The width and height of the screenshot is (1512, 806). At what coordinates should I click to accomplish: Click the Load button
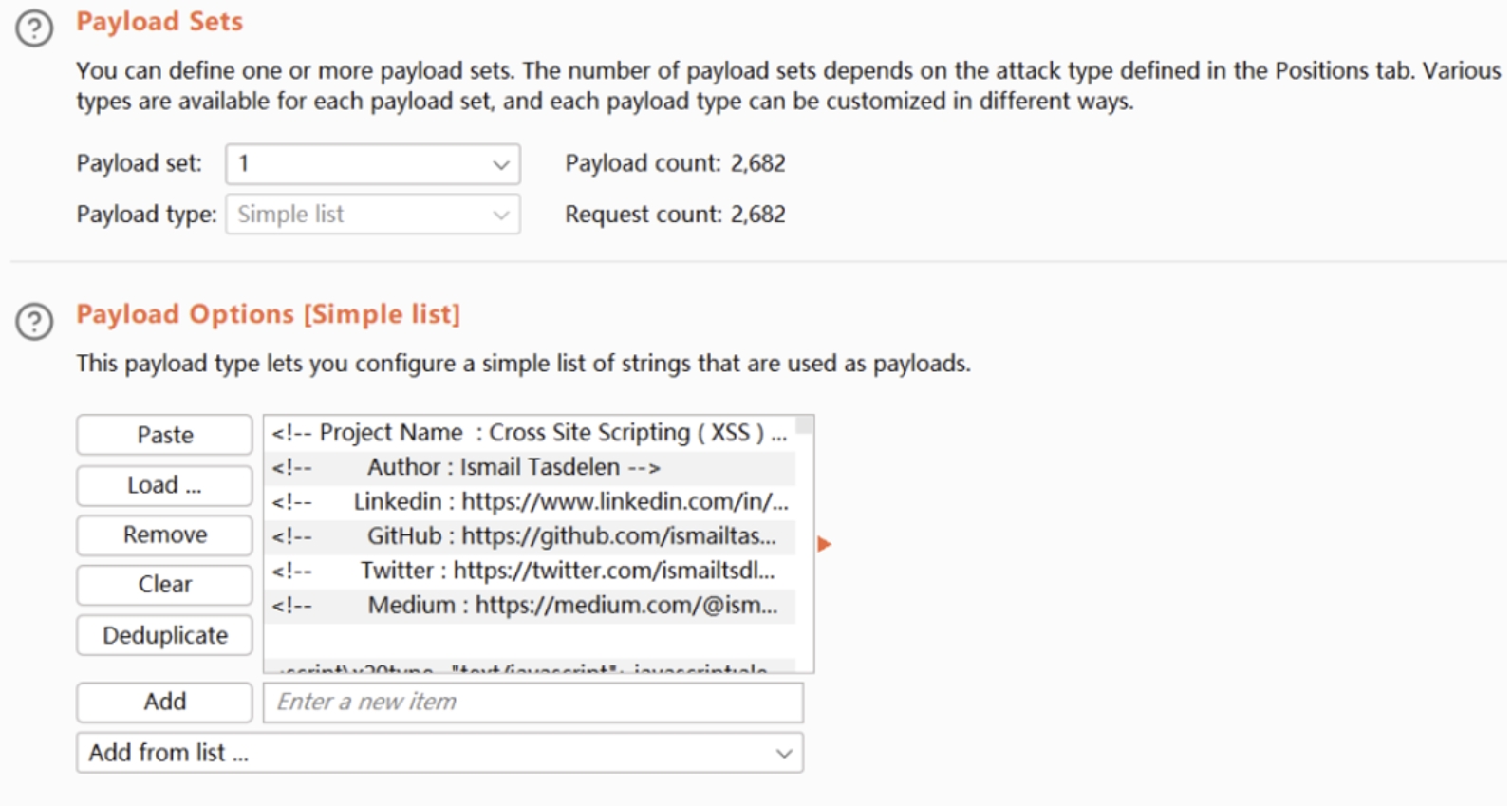164,485
